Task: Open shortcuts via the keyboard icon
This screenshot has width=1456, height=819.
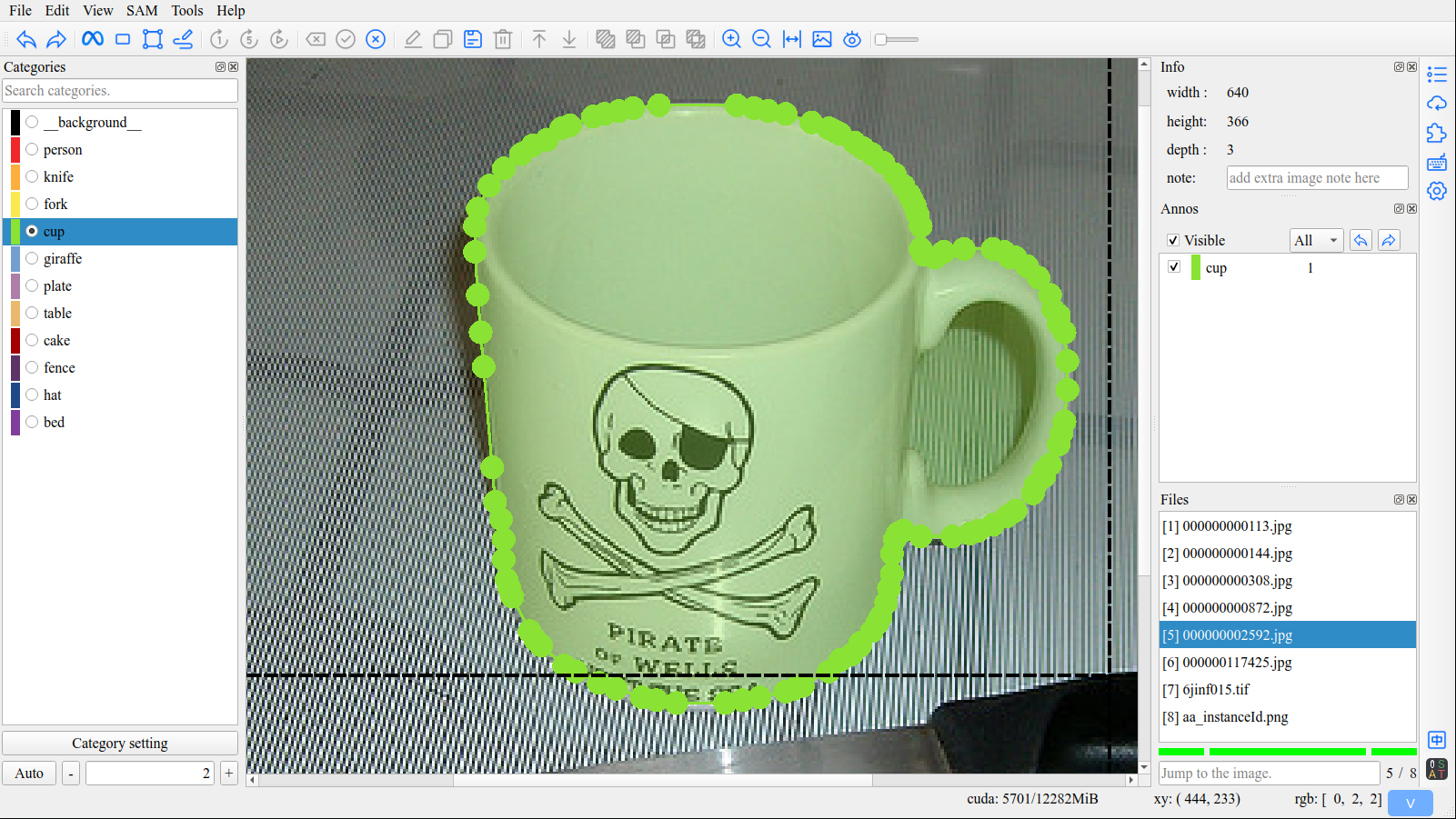Action: coord(1437,162)
